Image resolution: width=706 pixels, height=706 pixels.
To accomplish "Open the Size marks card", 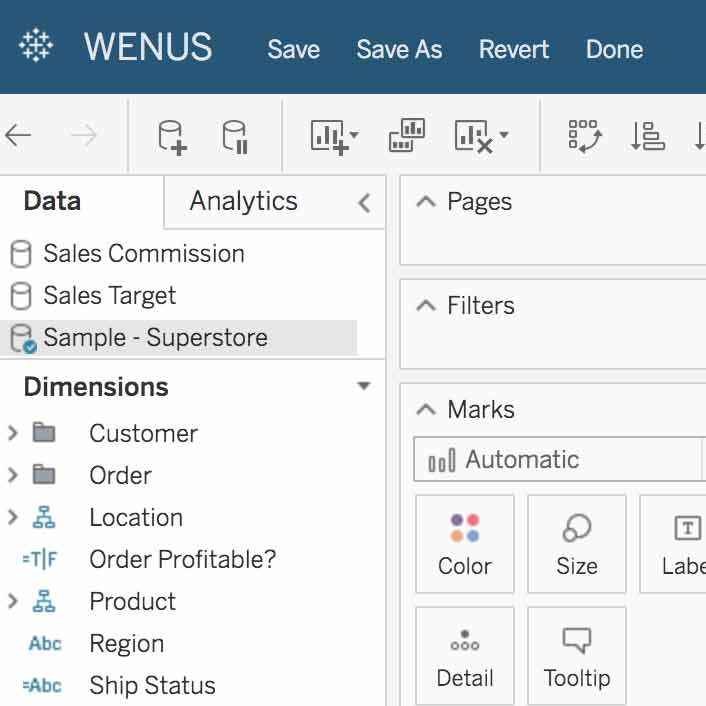I will point(577,544).
